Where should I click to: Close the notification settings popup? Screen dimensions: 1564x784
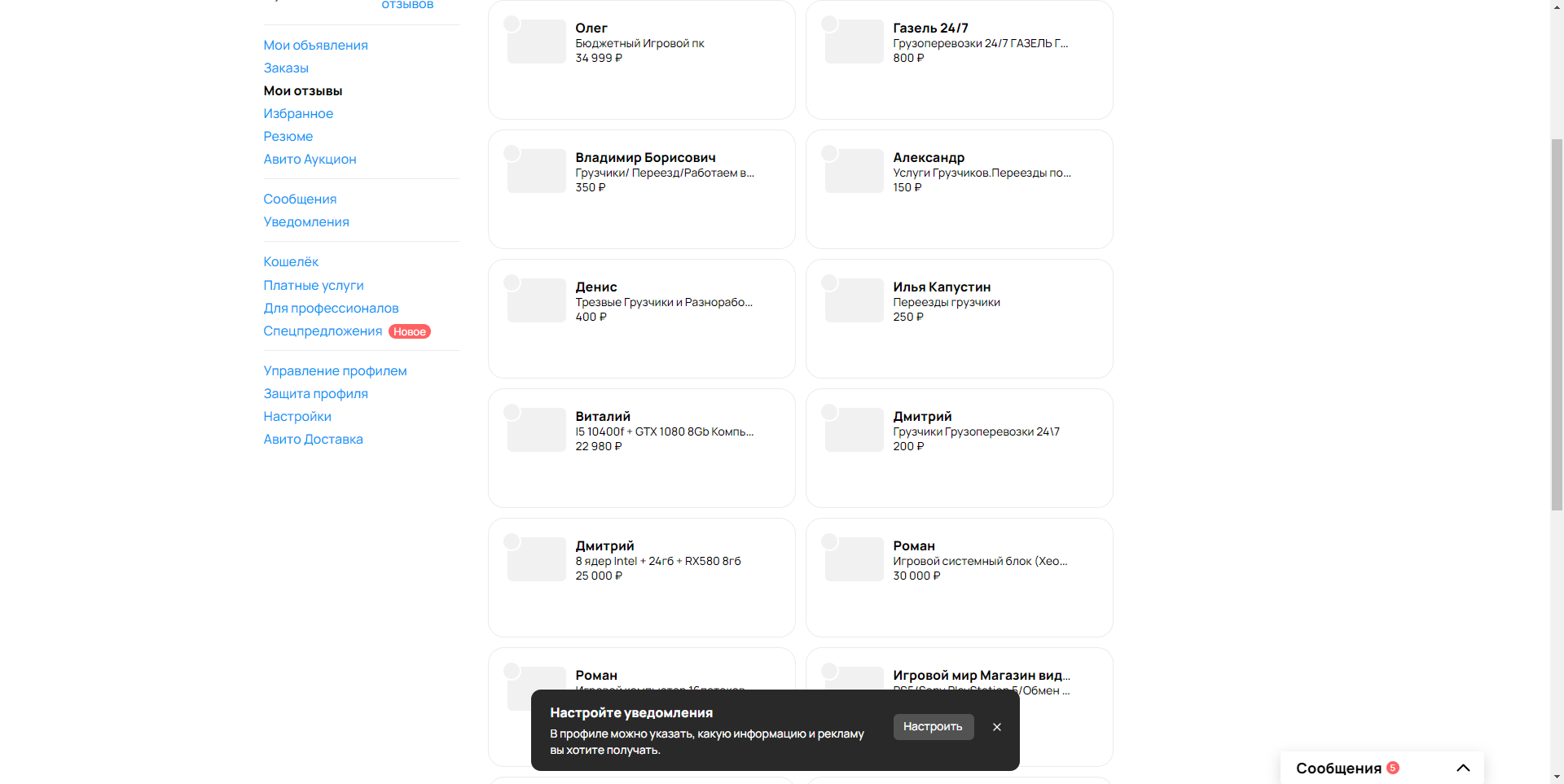(996, 727)
